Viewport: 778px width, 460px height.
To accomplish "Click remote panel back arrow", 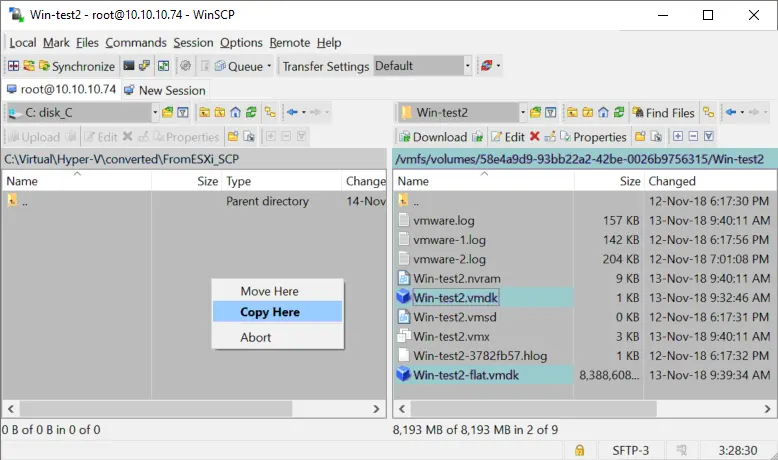I will tap(731, 113).
